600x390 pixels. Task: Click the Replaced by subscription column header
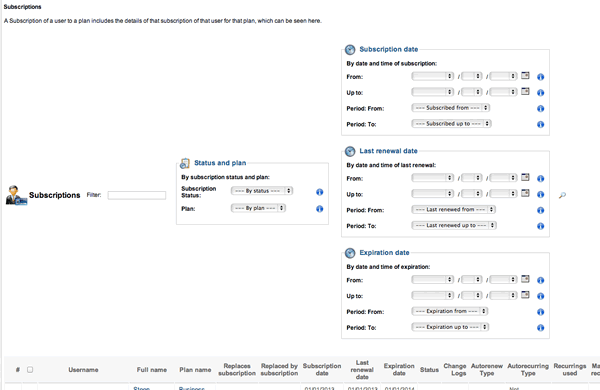(279, 369)
